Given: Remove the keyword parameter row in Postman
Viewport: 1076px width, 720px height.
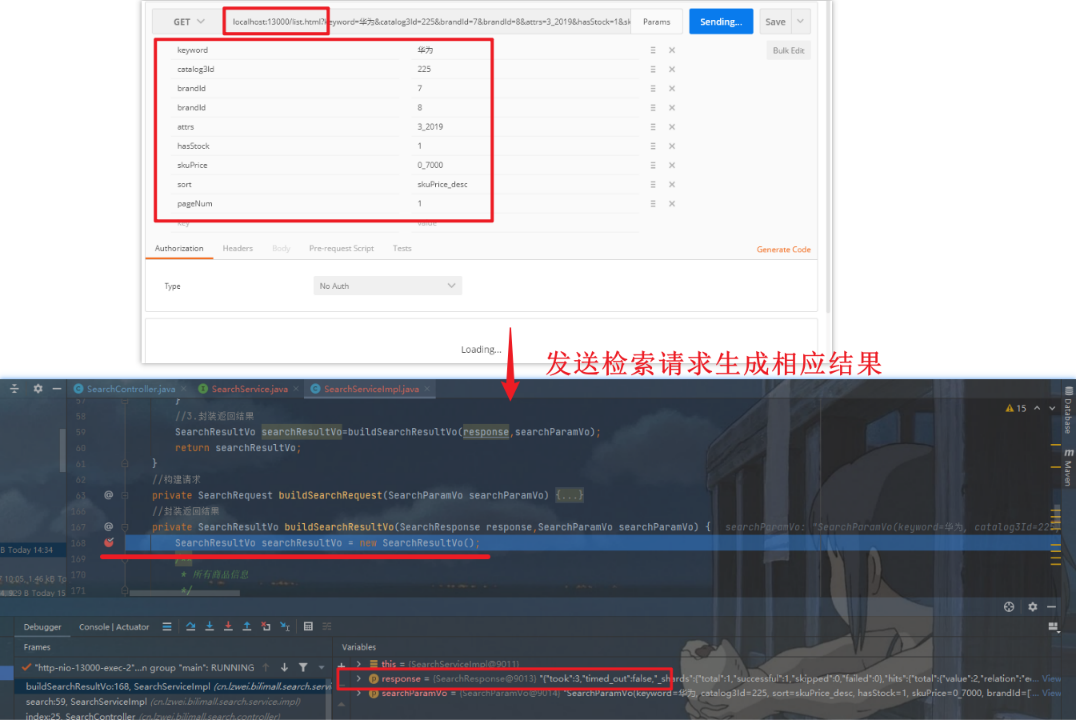Looking at the screenshot, I should tap(672, 50).
